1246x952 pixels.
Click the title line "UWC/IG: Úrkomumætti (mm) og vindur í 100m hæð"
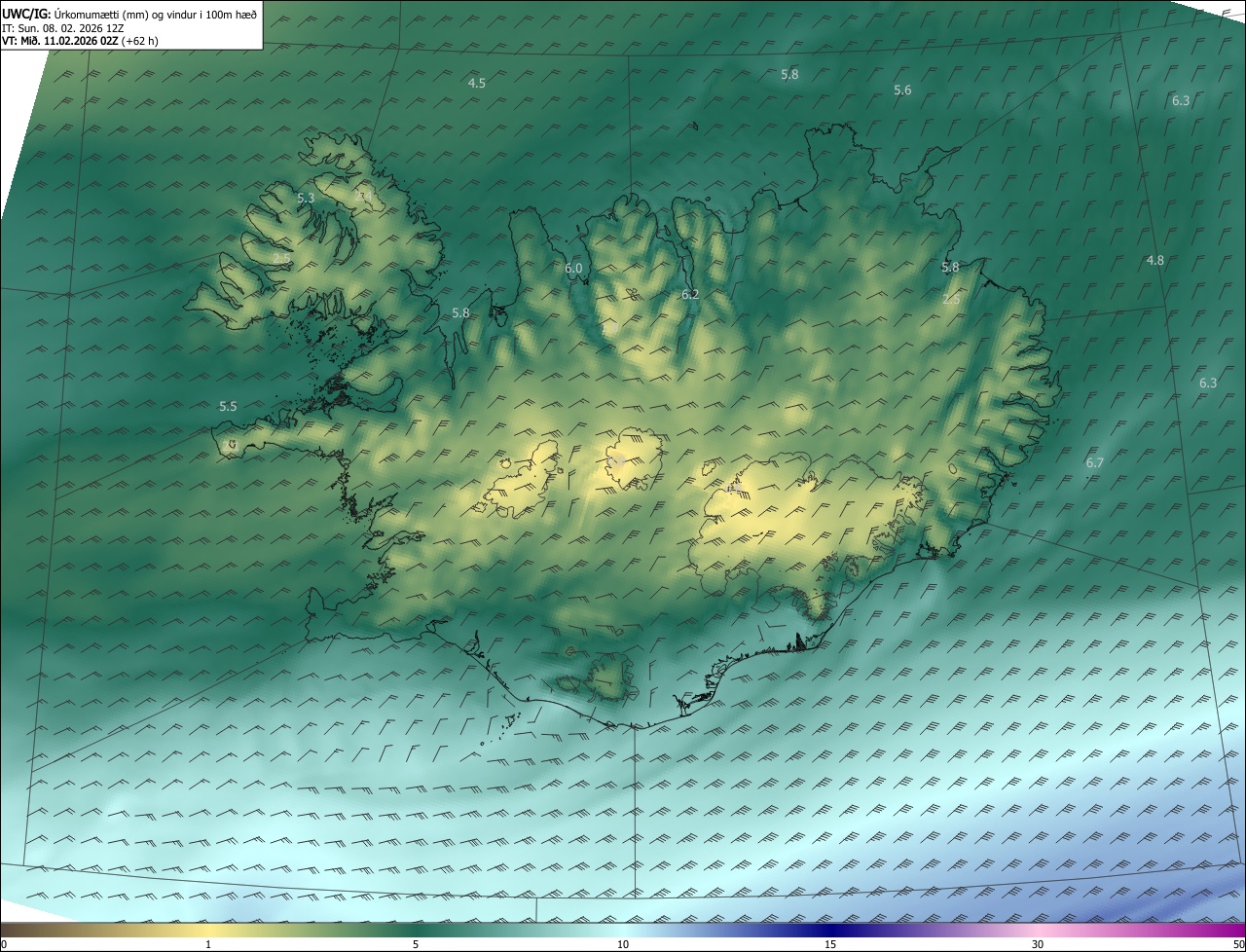pyautogui.click(x=129, y=14)
